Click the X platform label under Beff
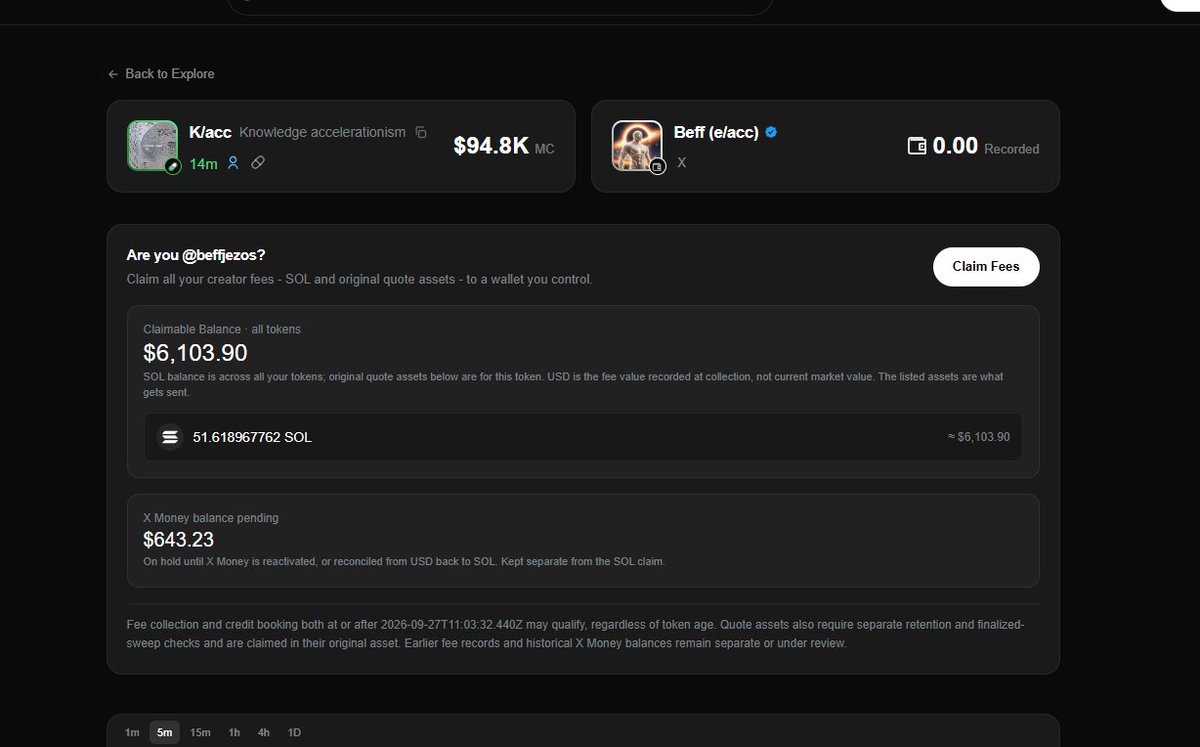Viewport: 1200px width, 747px height. click(x=682, y=162)
